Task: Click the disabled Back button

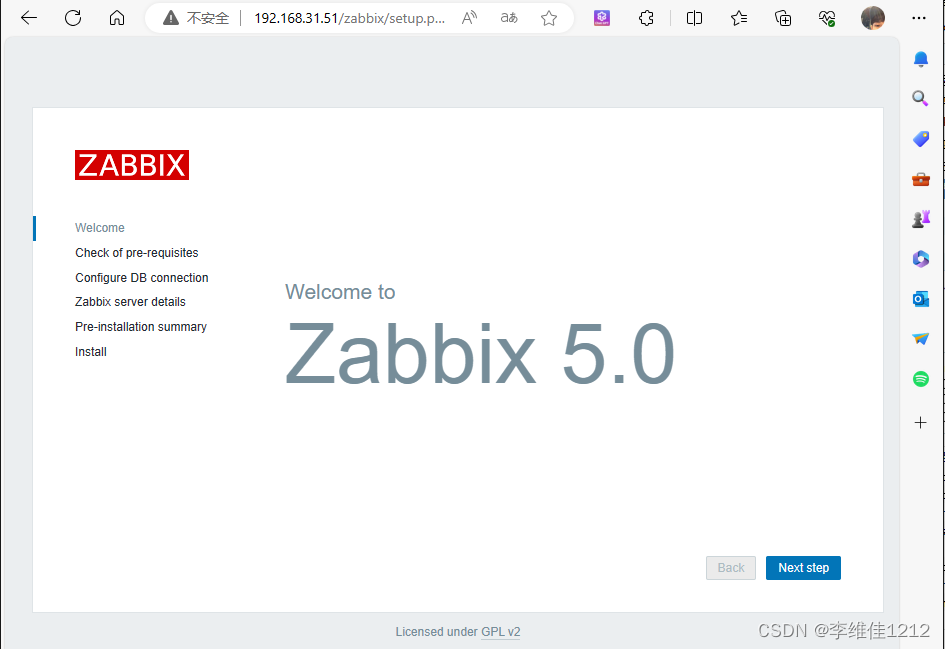Action: click(x=730, y=567)
